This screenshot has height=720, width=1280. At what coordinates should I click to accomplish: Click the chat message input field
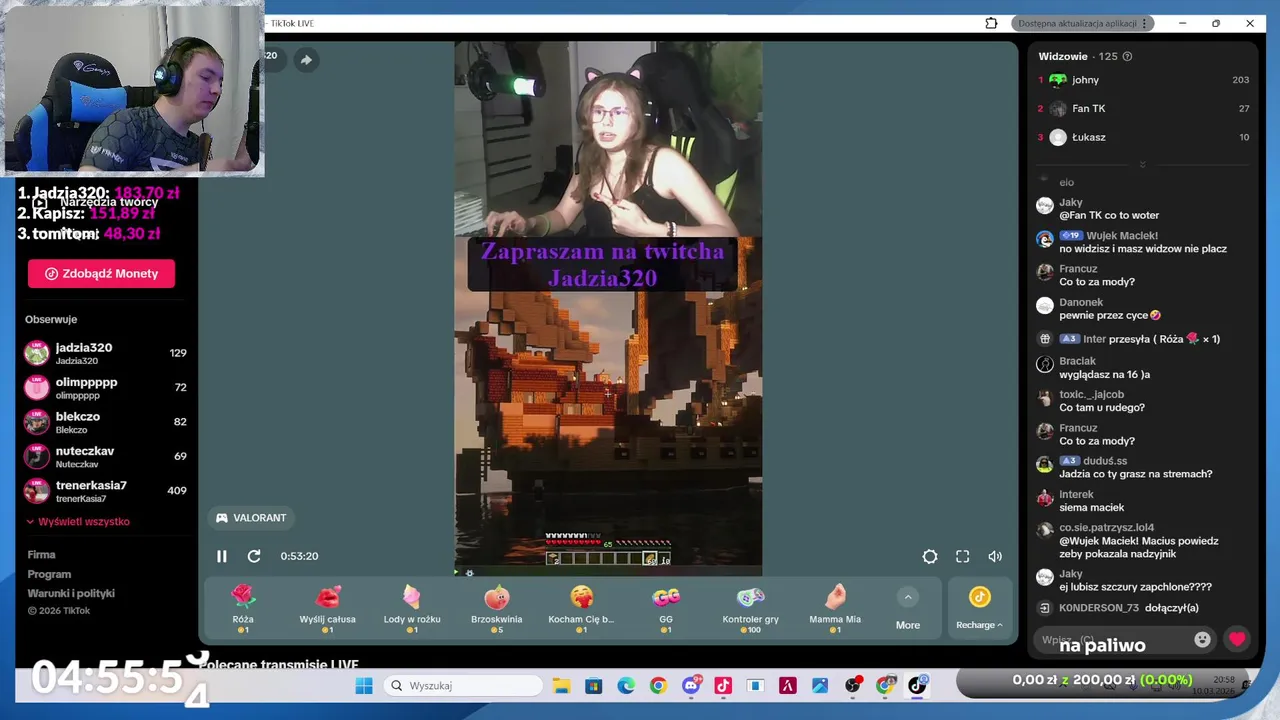[x=1113, y=640]
